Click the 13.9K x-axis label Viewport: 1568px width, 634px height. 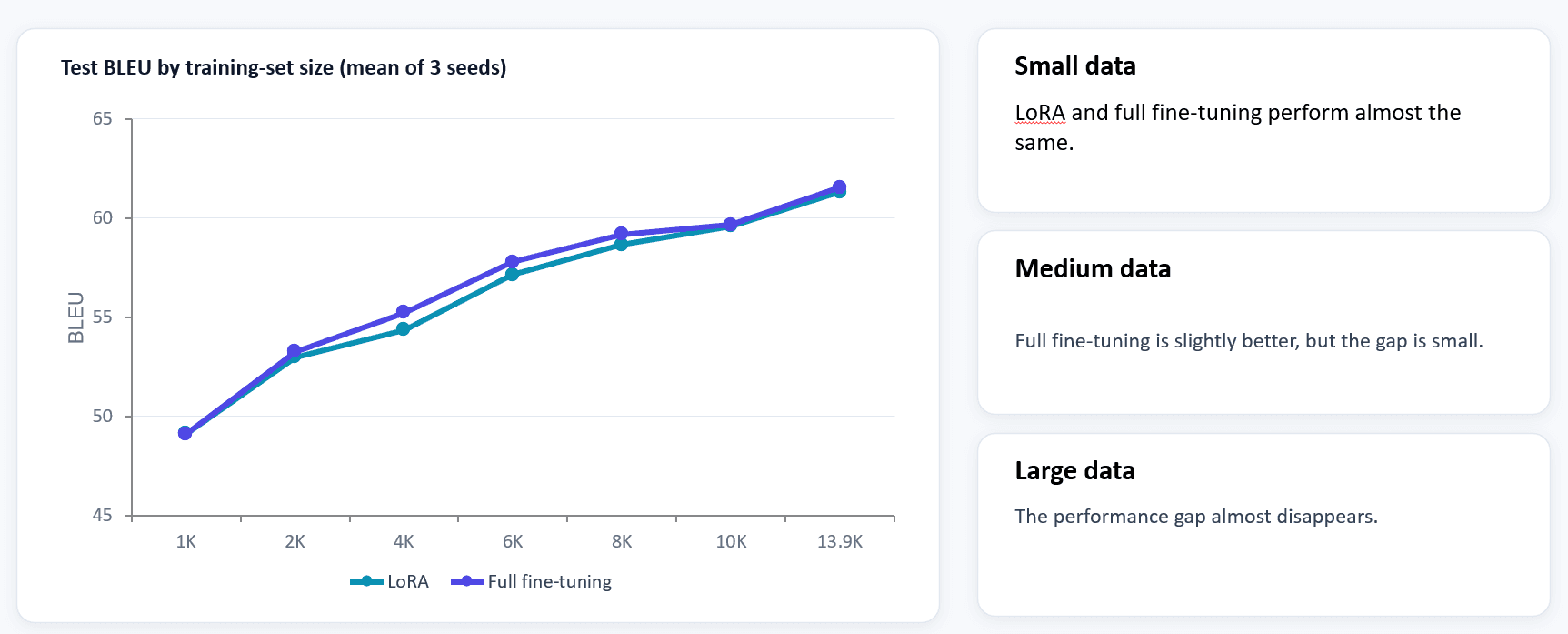(840, 541)
